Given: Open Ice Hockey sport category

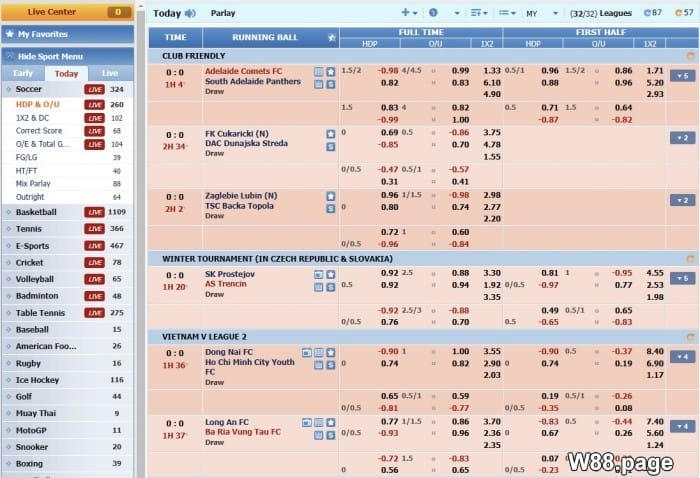Looking at the screenshot, I should 68,380.
